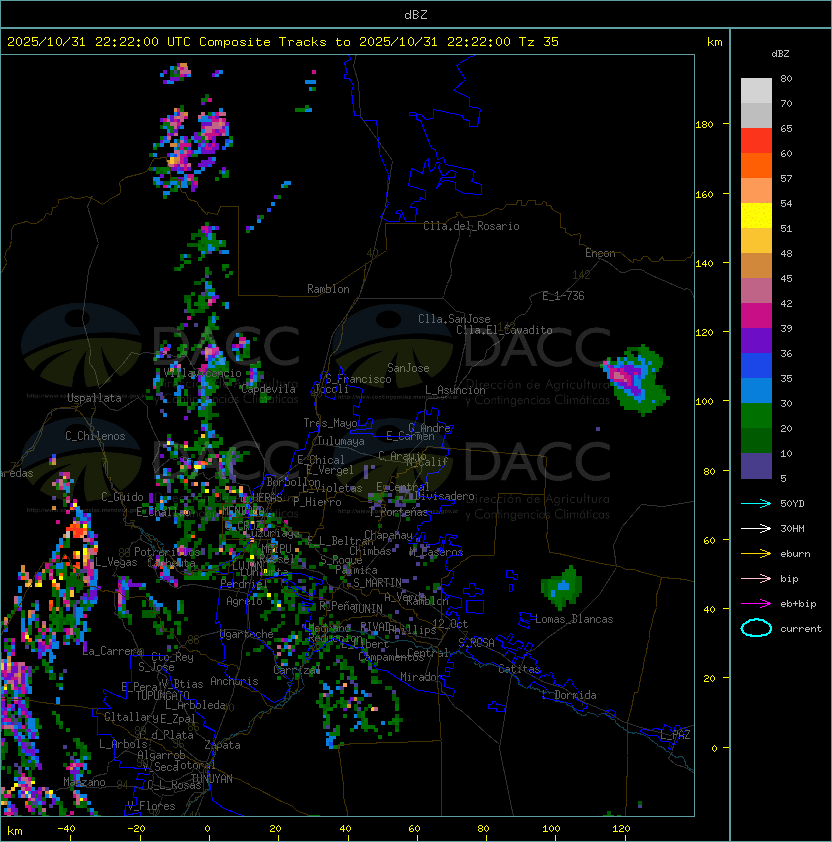832x842 pixels.
Task: Click the Lomas_Blancas map label
Action: point(574,619)
